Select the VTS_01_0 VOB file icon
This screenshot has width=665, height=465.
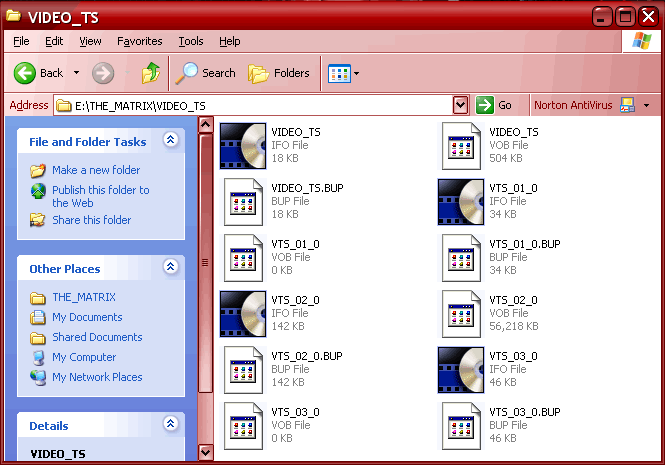pos(243,258)
